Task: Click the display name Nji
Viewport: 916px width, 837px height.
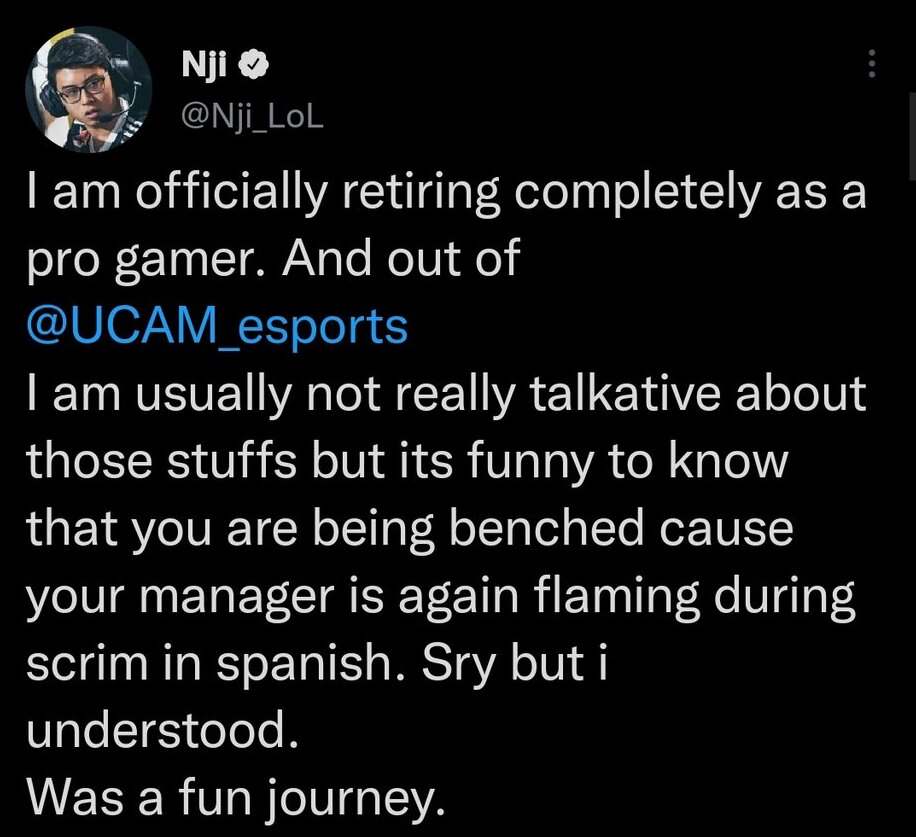Action: (203, 64)
